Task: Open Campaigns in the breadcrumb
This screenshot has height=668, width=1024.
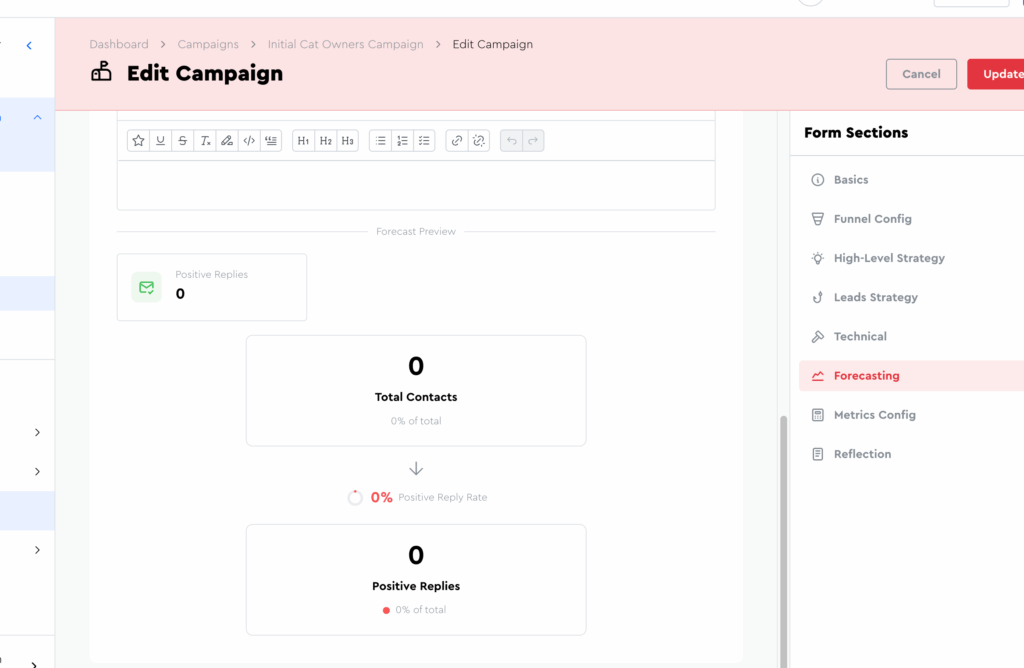Action: [208, 44]
